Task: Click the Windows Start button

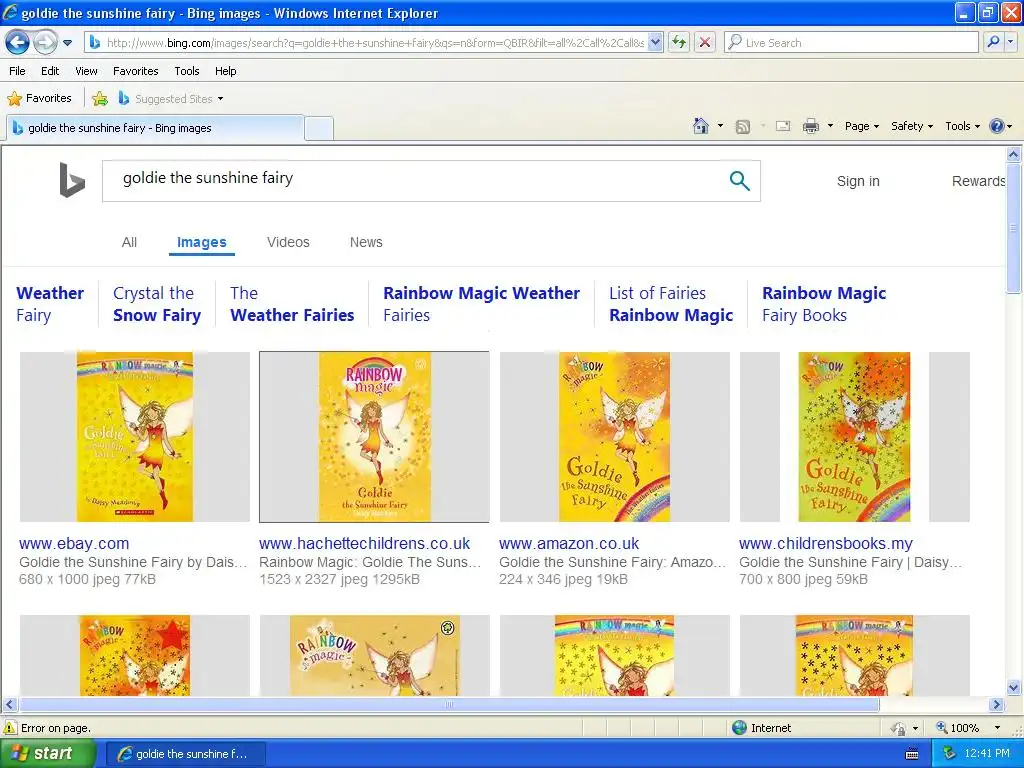Action: point(48,754)
